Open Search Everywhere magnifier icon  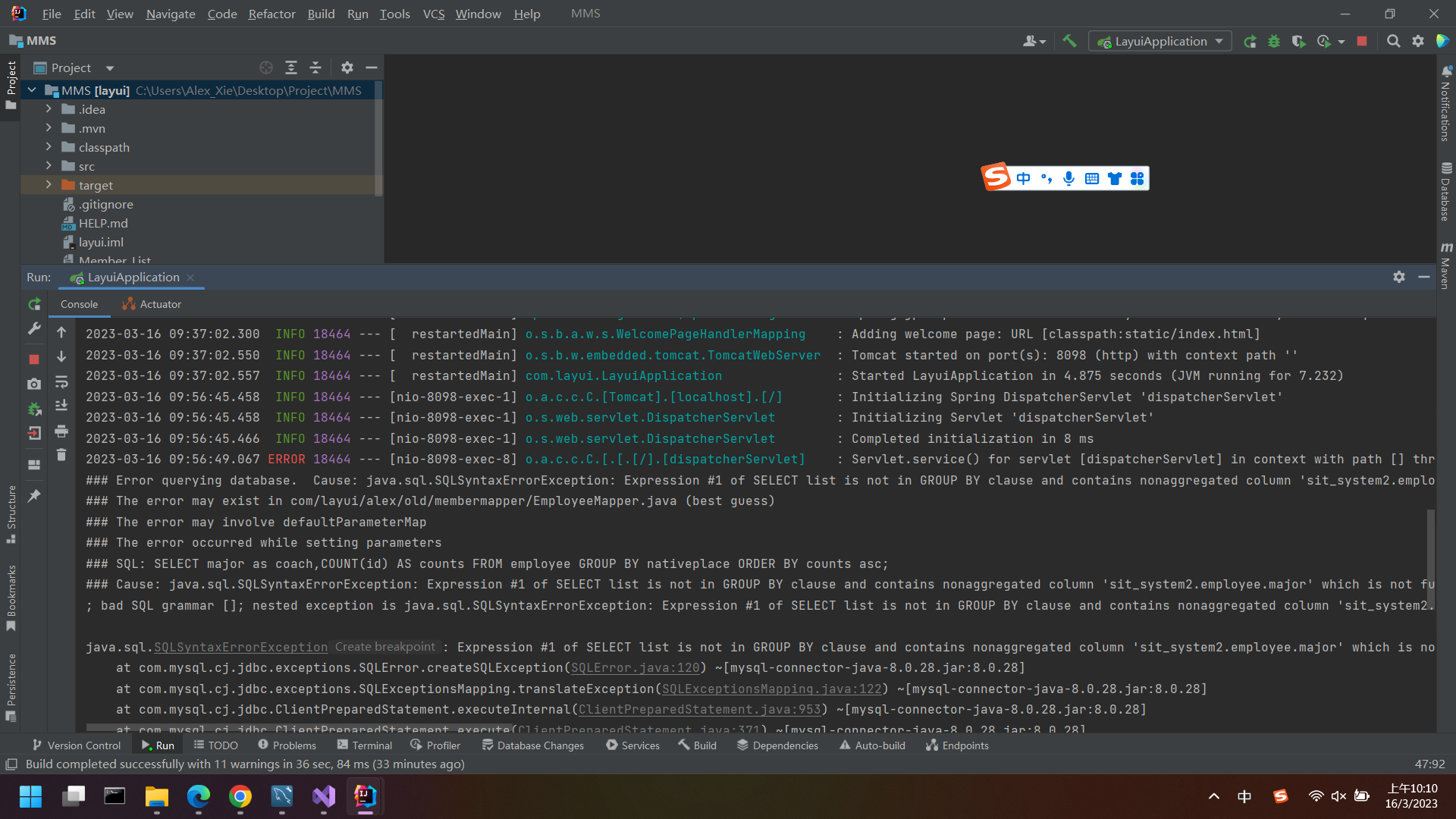[1393, 42]
